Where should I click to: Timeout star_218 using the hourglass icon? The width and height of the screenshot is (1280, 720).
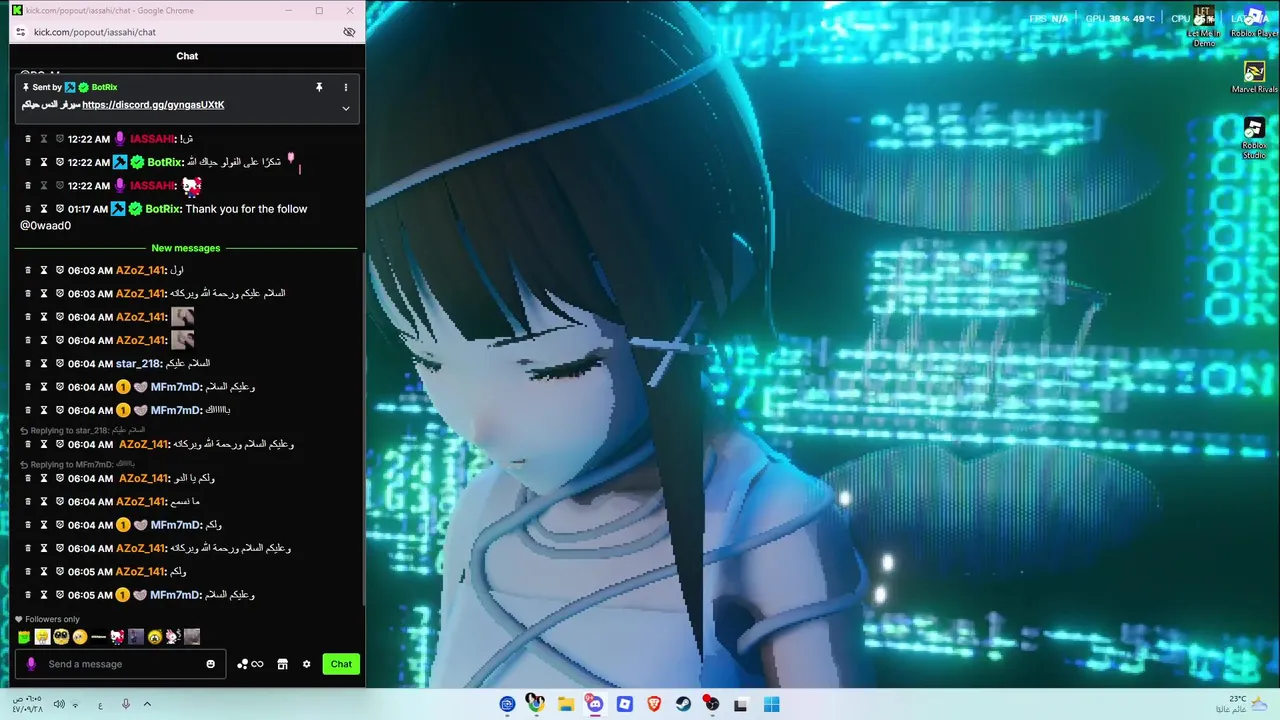pos(44,363)
